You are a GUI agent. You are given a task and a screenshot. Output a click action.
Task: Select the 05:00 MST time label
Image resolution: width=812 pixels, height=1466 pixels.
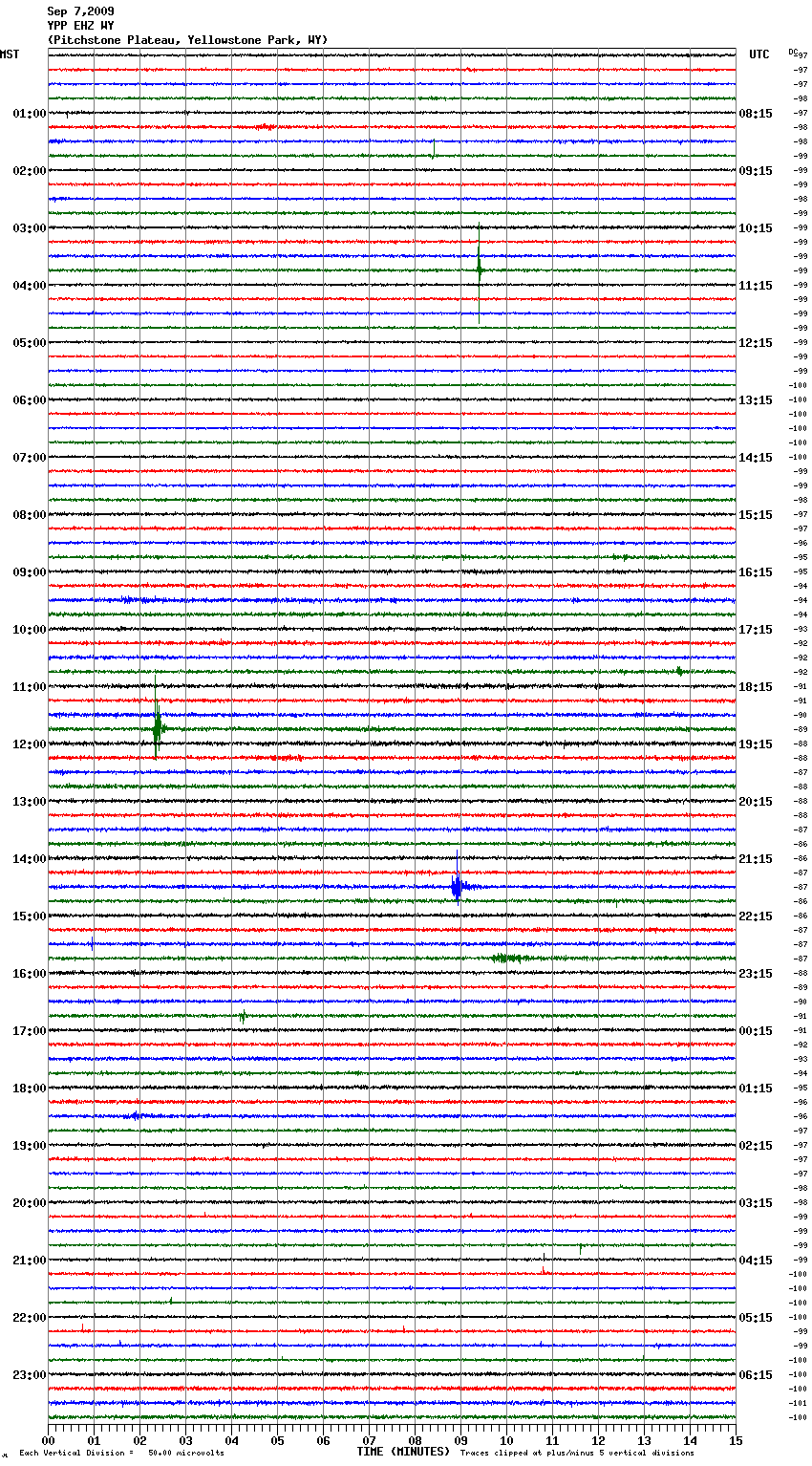click(x=30, y=343)
